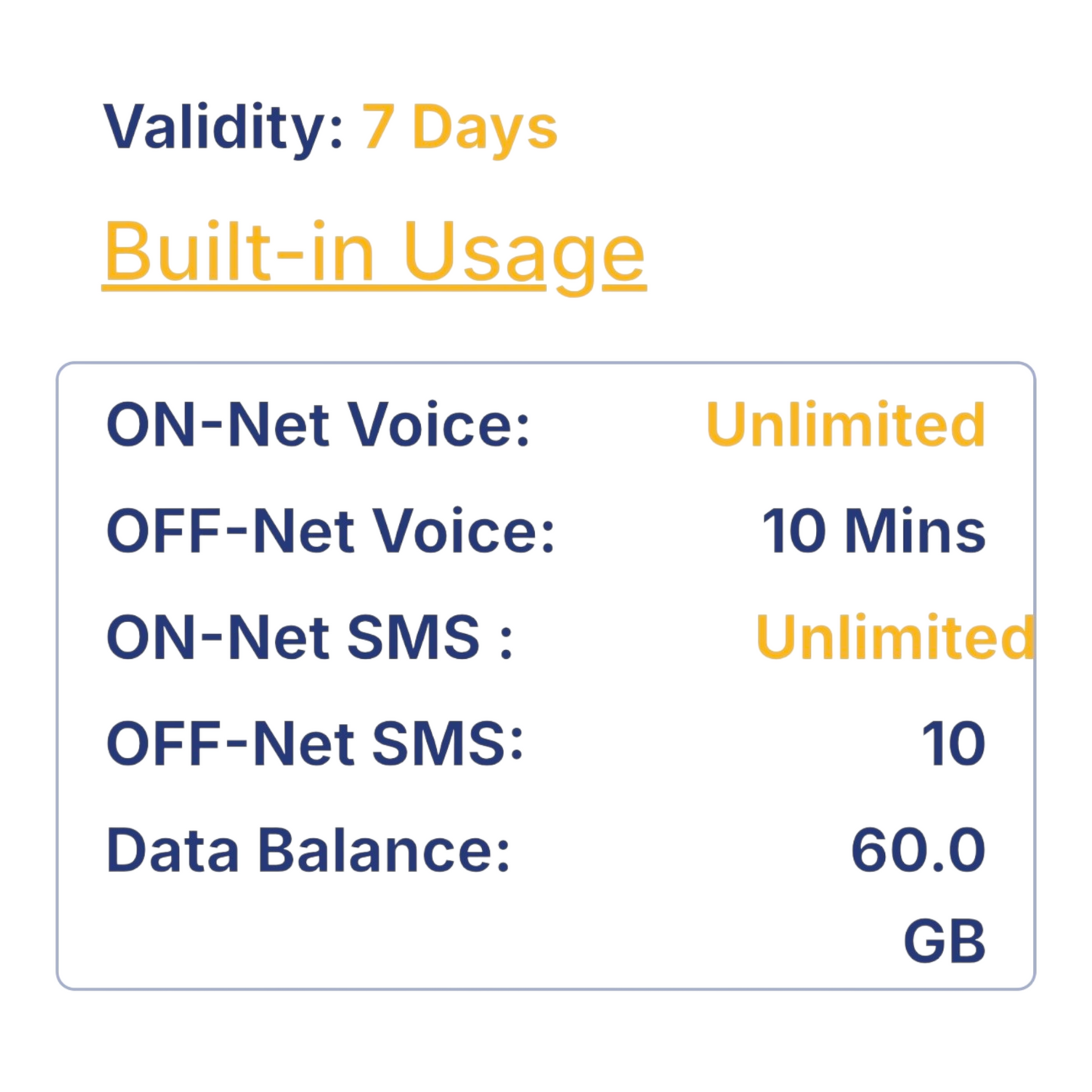
Task: Select the 10 Mins value
Action: coord(874,531)
